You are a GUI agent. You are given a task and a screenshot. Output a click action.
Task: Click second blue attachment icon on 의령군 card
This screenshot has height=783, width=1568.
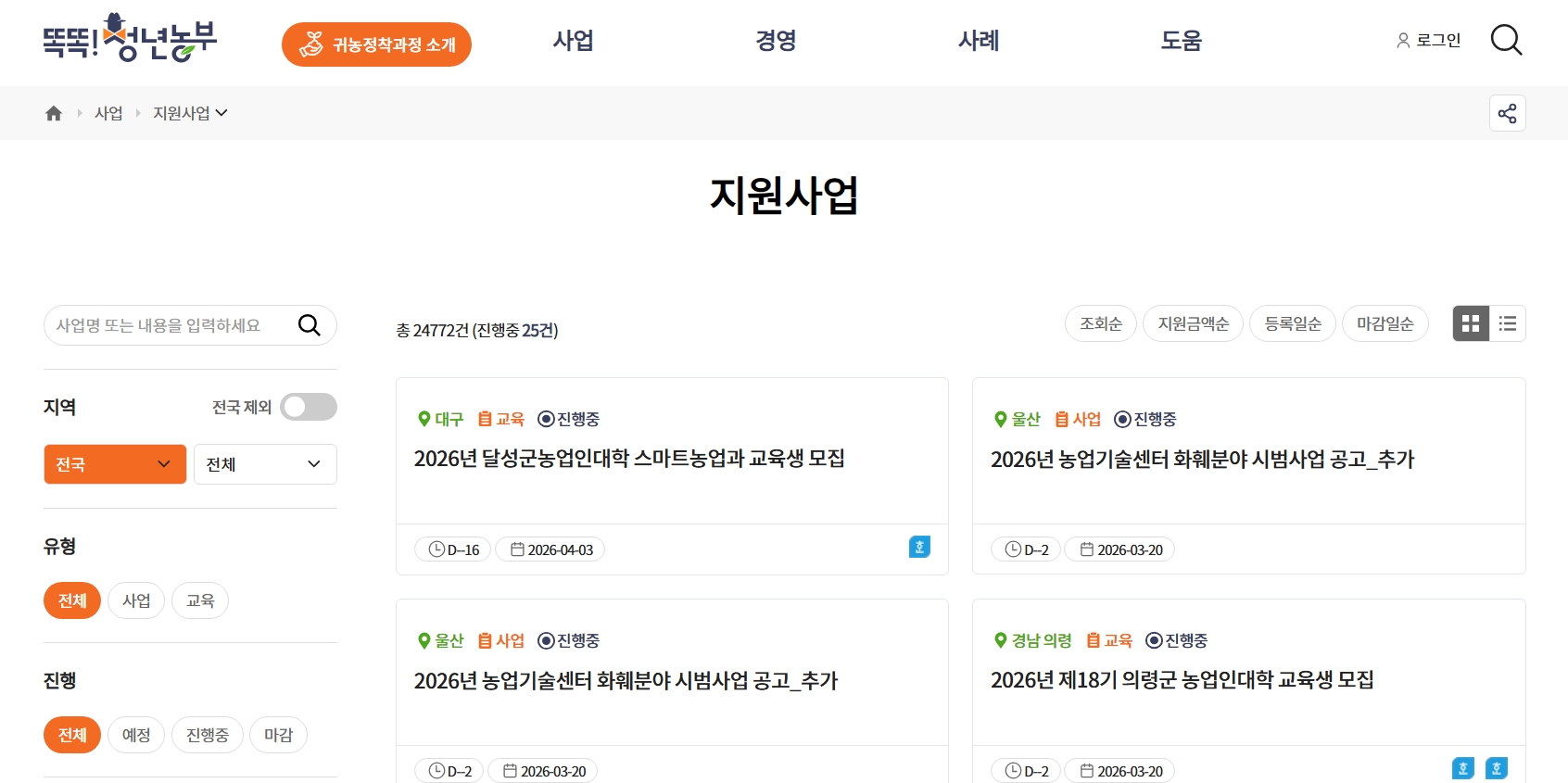[1497, 768]
